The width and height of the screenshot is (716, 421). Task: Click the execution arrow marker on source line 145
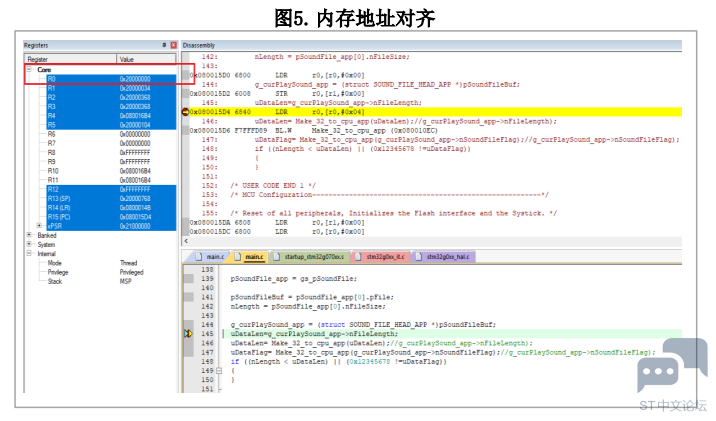tap(188, 334)
